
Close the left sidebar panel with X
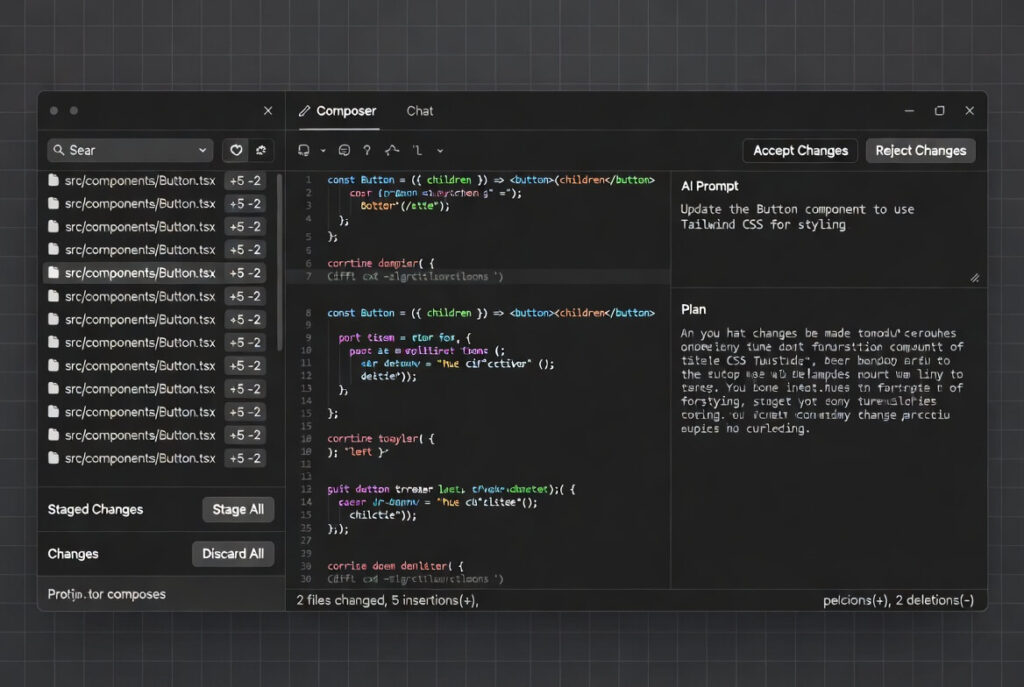tap(268, 110)
